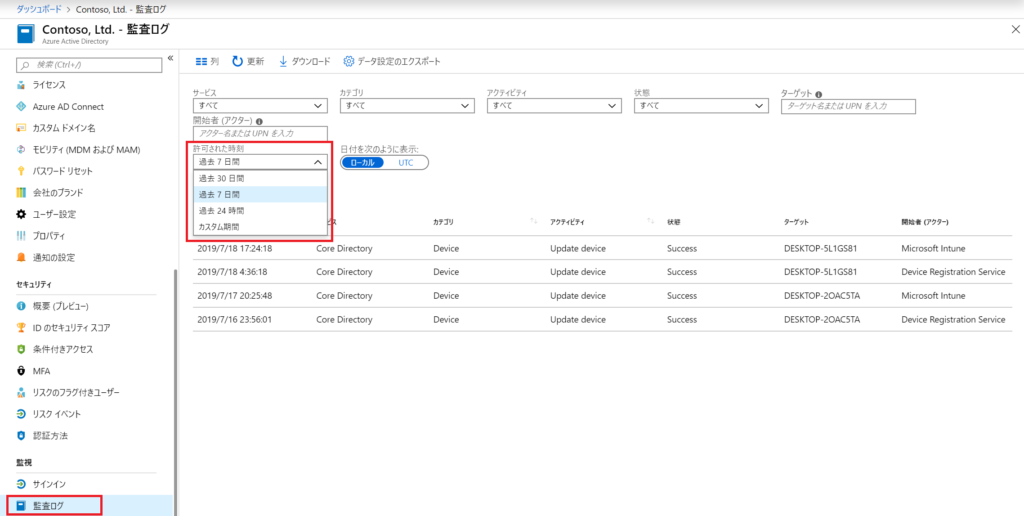Click the カスタム ドメイン名 icon
Viewport: 1024px width, 516px height.
[21, 128]
